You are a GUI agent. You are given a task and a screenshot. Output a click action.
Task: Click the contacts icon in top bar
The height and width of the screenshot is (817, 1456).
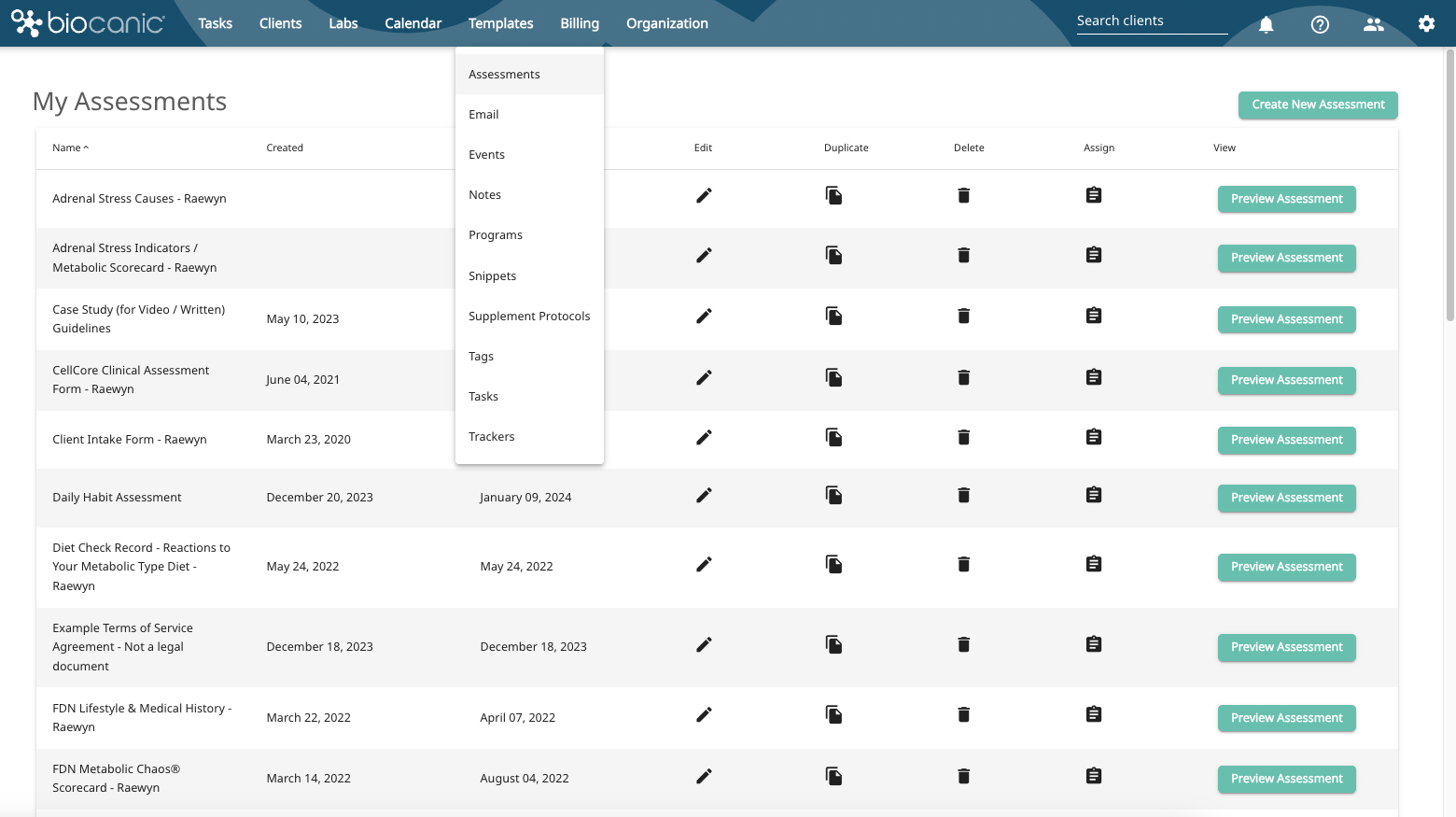[1373, 24]
